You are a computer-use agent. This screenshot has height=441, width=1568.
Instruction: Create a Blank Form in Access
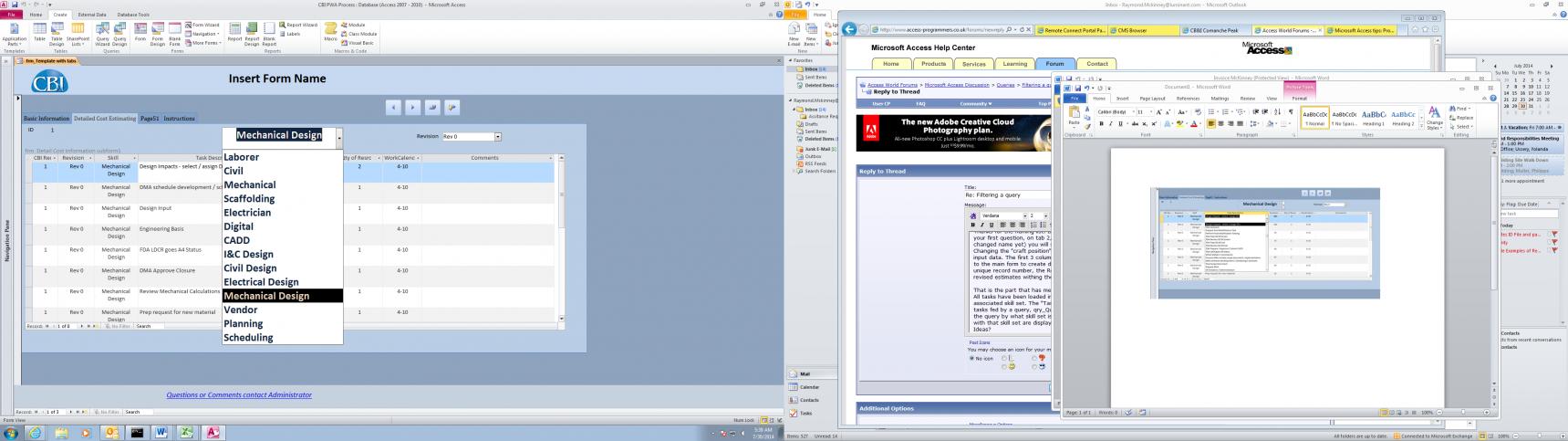point(175,34)
